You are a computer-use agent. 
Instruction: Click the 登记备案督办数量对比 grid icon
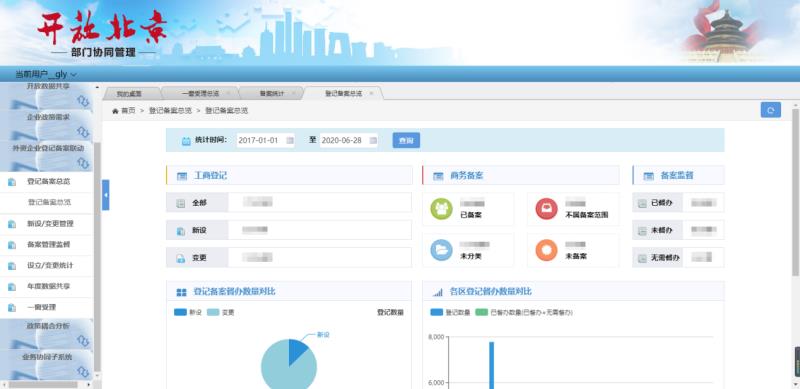point(182,293)
